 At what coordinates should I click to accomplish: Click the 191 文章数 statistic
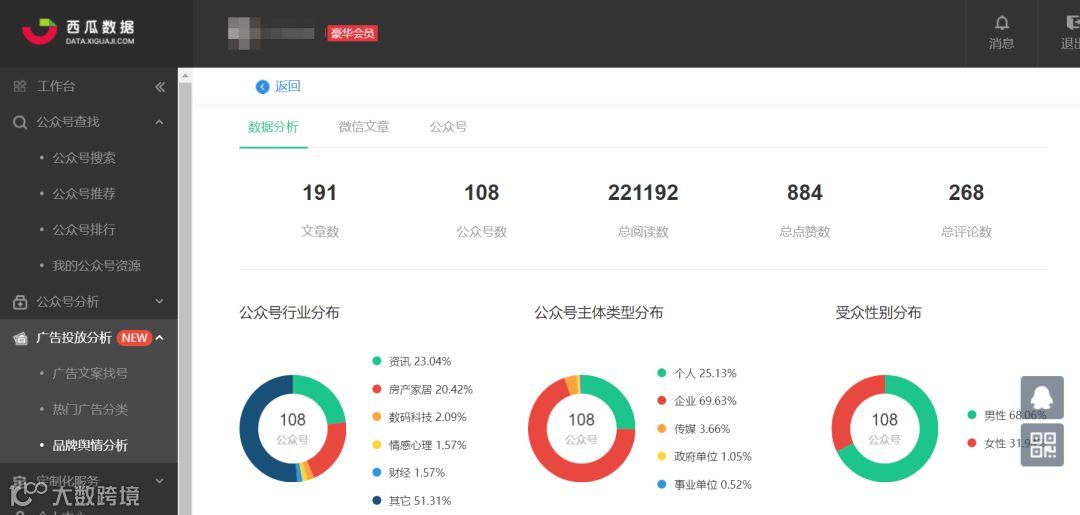click(x=320, y=210)
